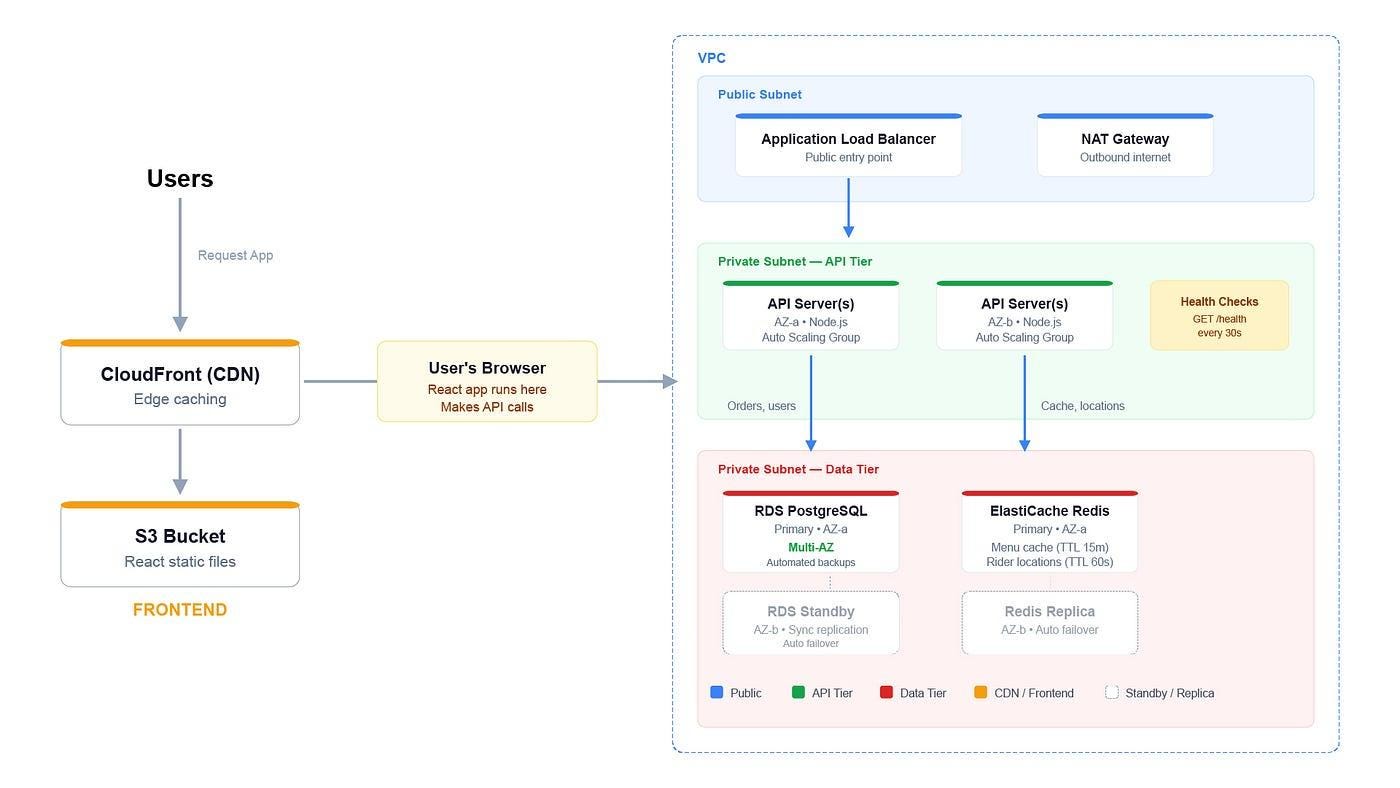Click "Private Subnet — API Tier" label
This screenshot has width=1400, height=788.
pyautogui.click(x=795, y=262)
